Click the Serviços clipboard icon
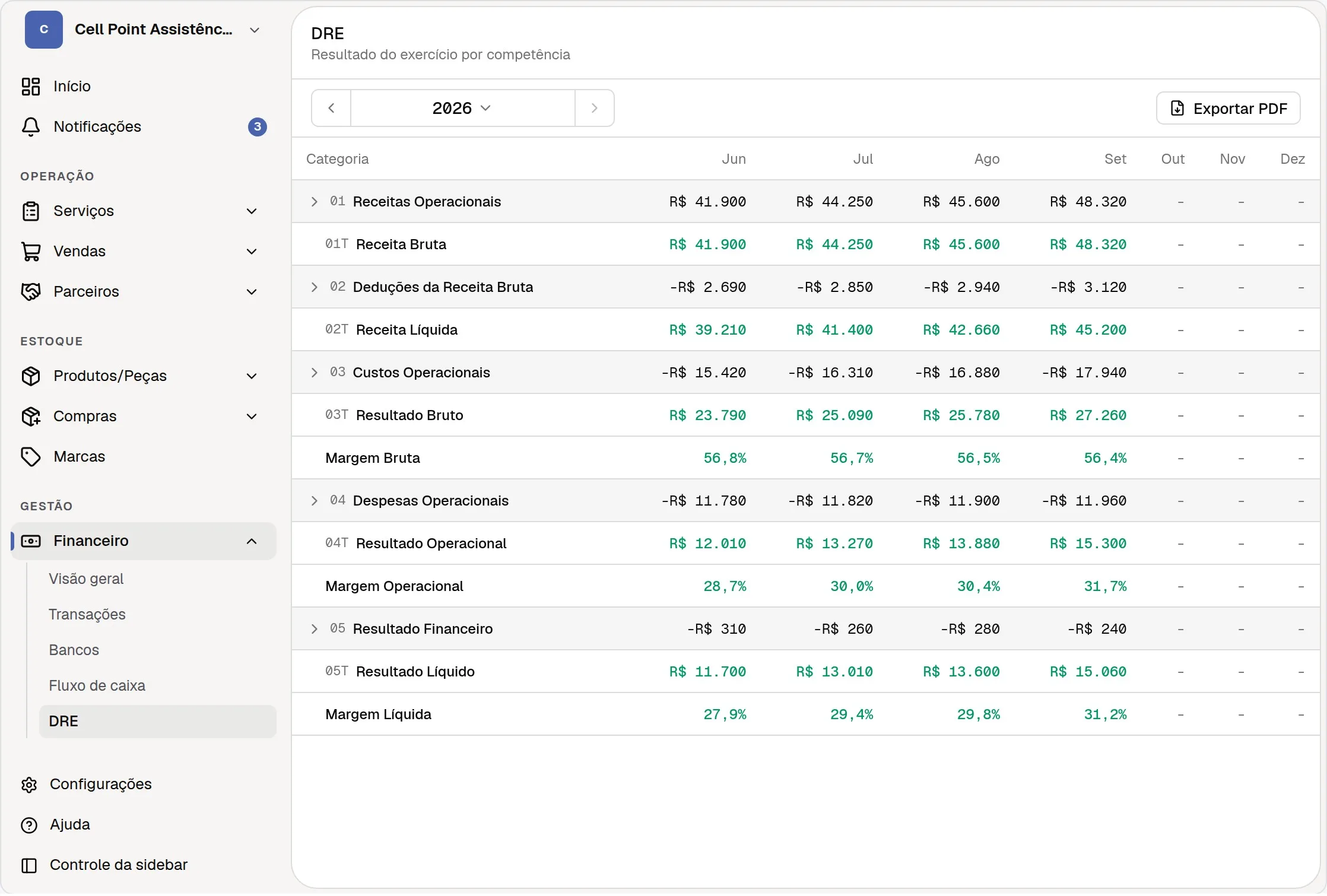The width and height of the screenshot is (1327, 896). tap(31, 211)
